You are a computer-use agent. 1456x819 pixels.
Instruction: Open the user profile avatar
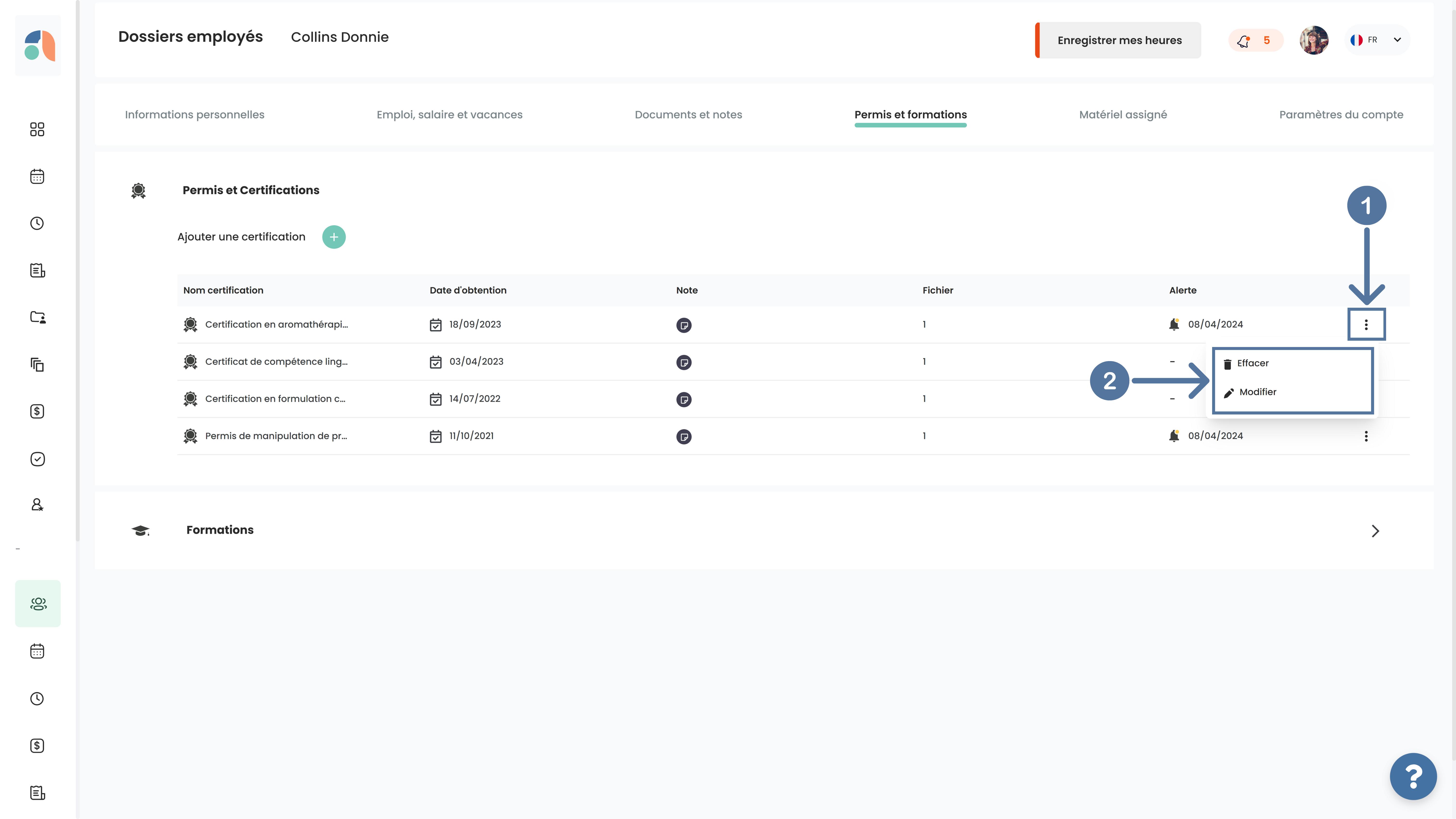coord(1314,40)
